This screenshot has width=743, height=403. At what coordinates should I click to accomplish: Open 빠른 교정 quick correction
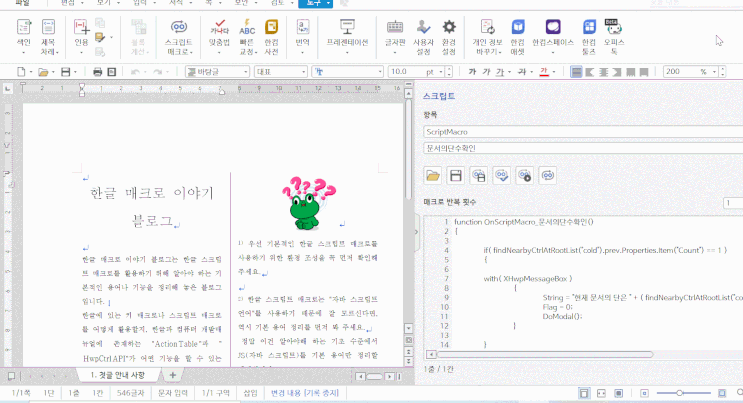coord(247,37)
